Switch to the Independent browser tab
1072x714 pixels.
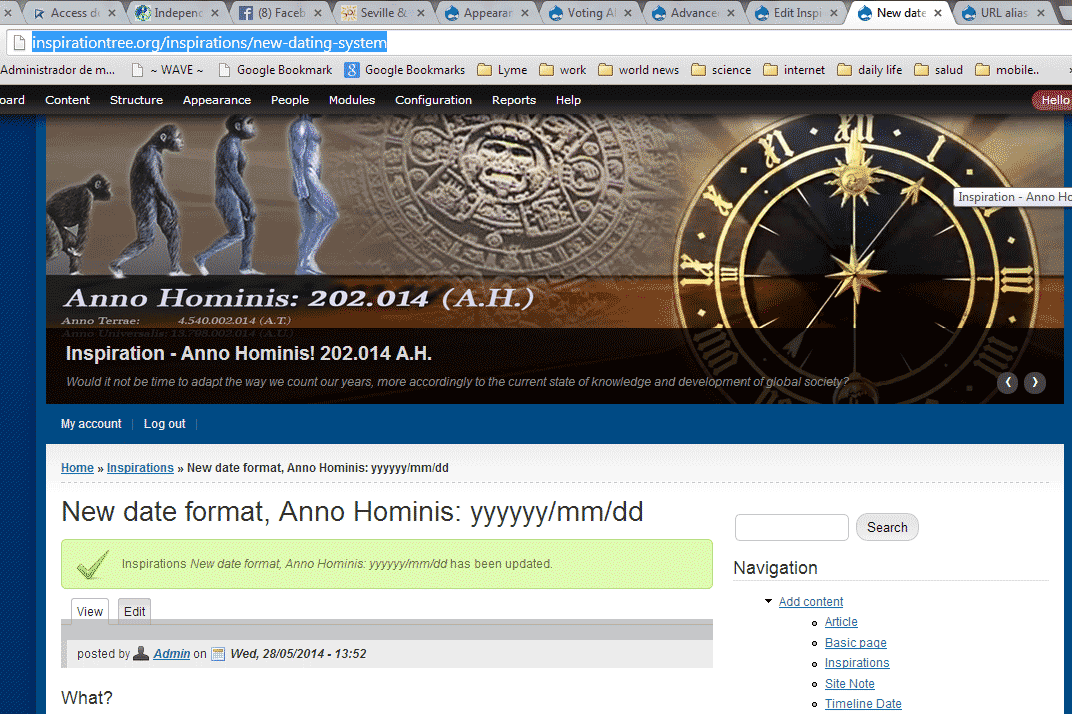point(177,13)
